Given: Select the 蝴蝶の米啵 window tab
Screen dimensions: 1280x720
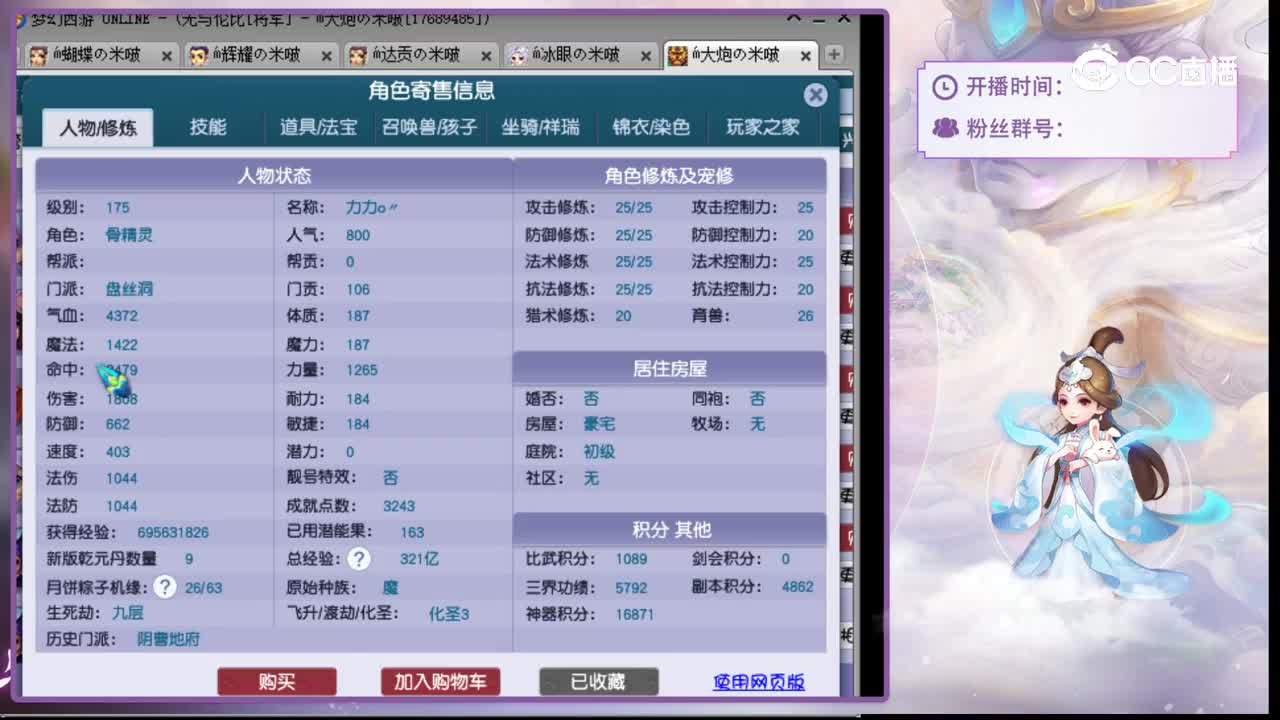Looking at the screenshot, I should pos(100,55).
